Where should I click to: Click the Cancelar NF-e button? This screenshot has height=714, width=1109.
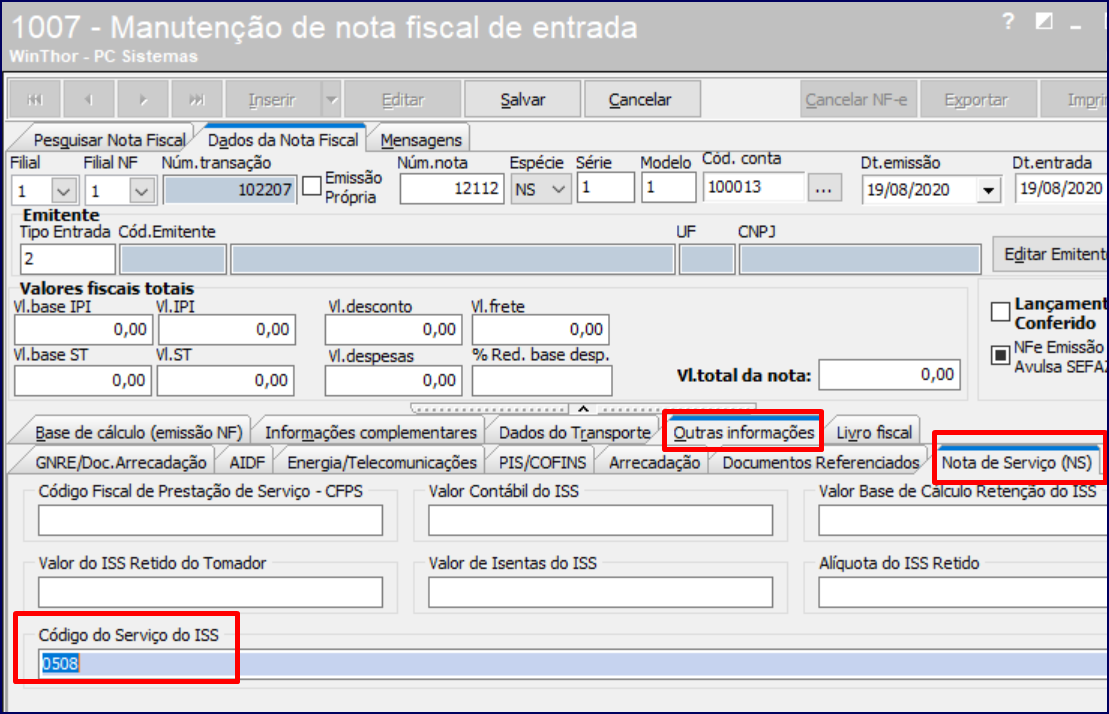point(857,100)
